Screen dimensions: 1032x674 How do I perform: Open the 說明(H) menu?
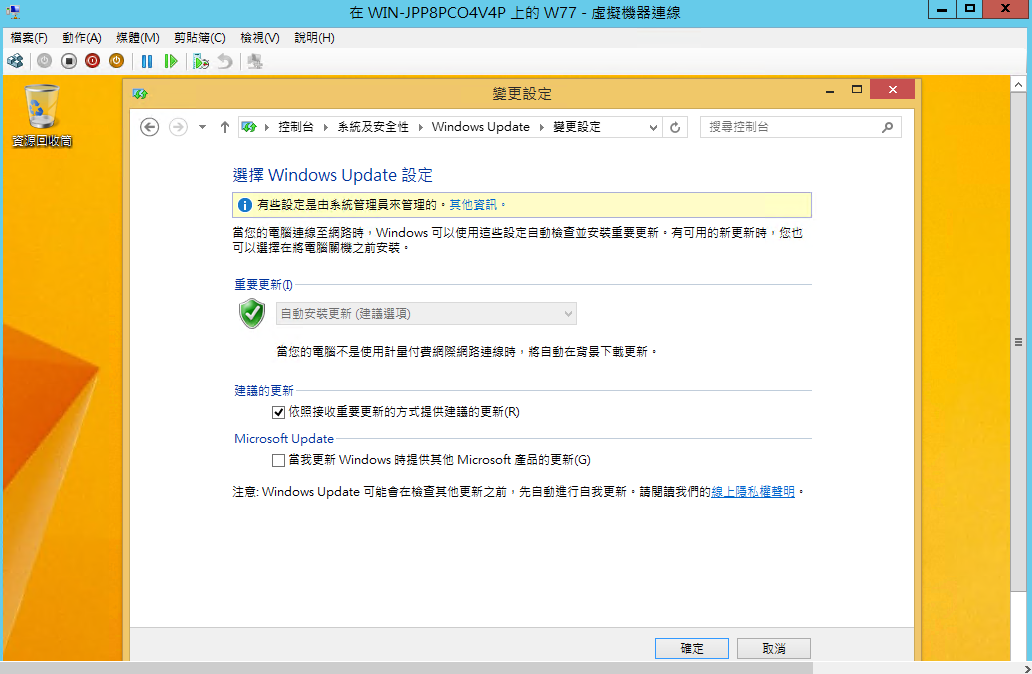click(x=314, y=38)
